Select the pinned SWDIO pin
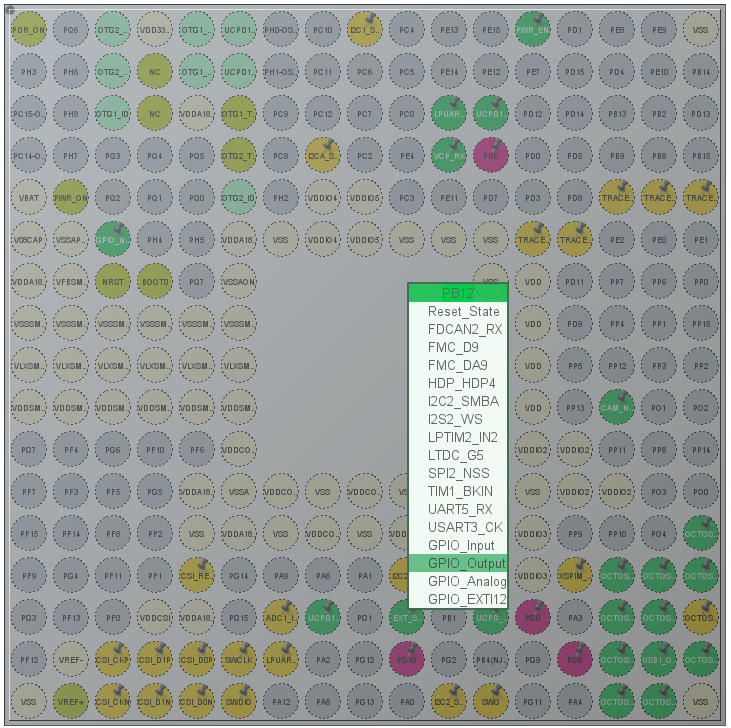The height and width of the screenshot is (728, 731). point(239,701)
